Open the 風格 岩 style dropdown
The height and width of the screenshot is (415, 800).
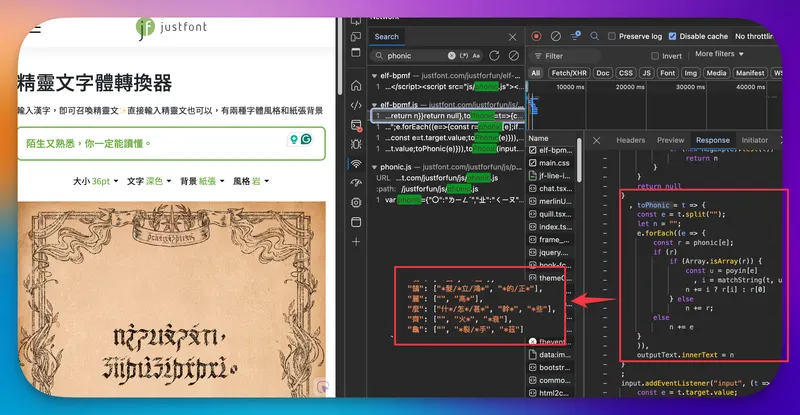coord(251,181)
